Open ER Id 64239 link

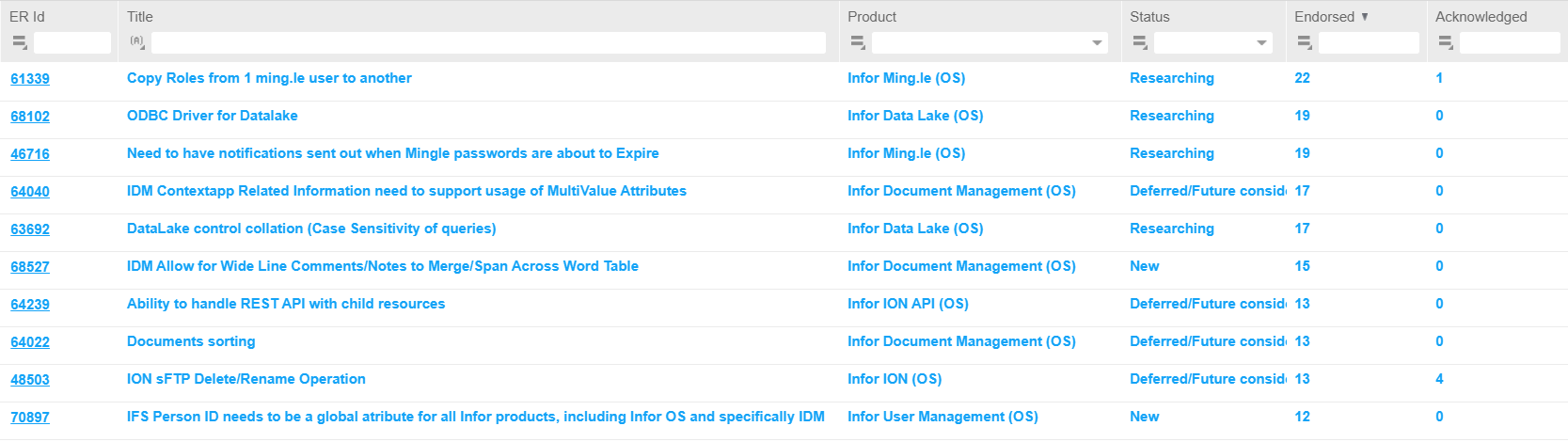pos(30,305)
